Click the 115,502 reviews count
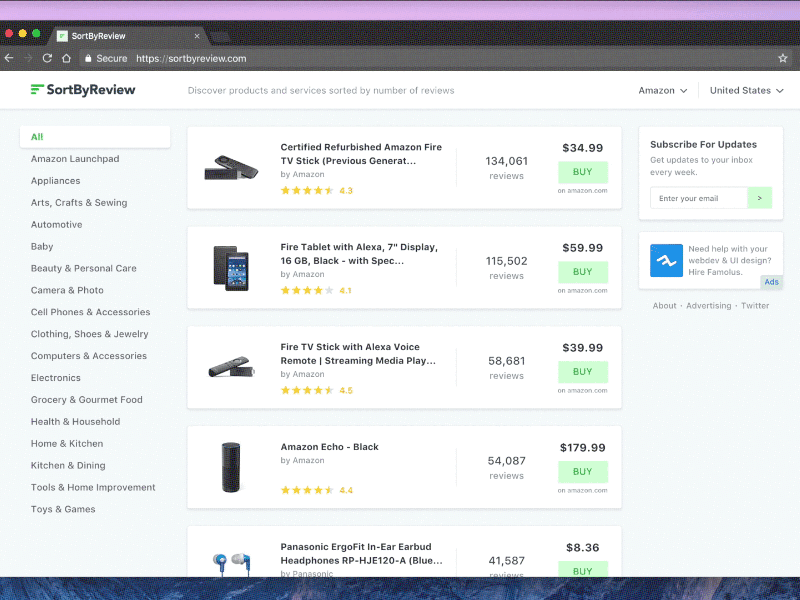 tap(506, 268)
